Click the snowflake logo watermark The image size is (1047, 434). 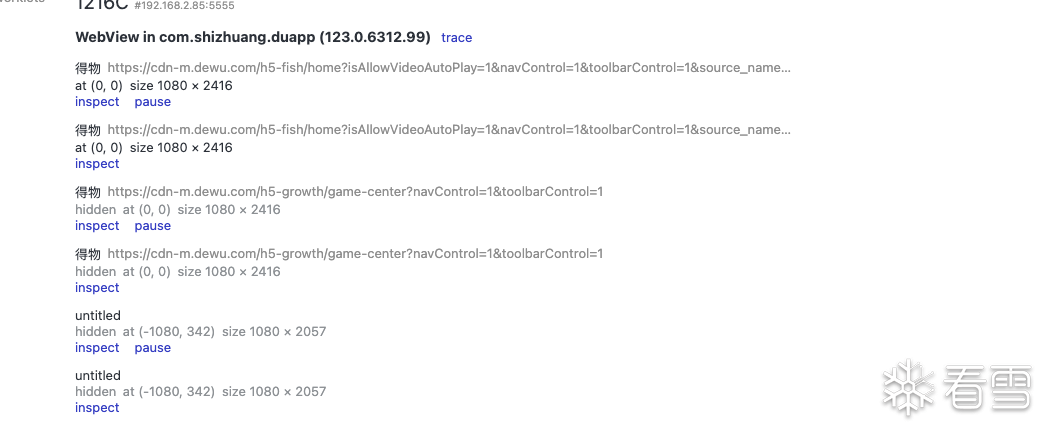(x=907, y=387)
